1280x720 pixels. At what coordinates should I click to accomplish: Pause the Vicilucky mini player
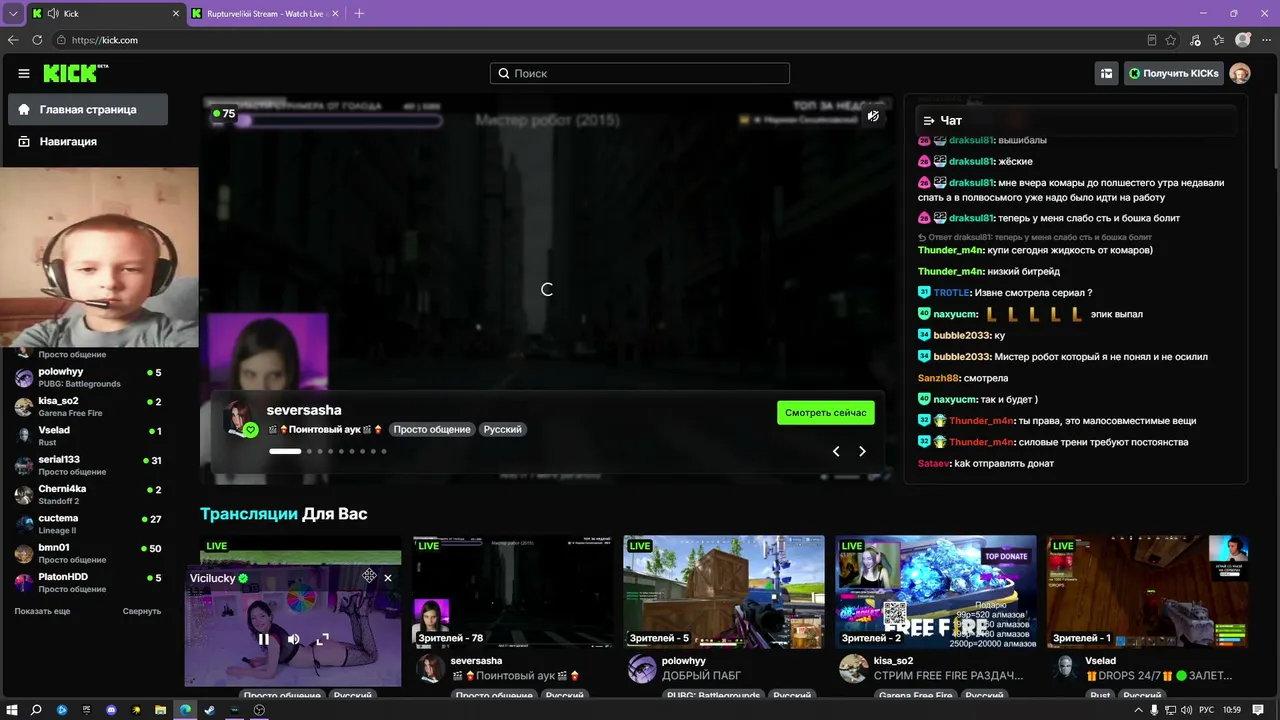(x=264, y=639)
